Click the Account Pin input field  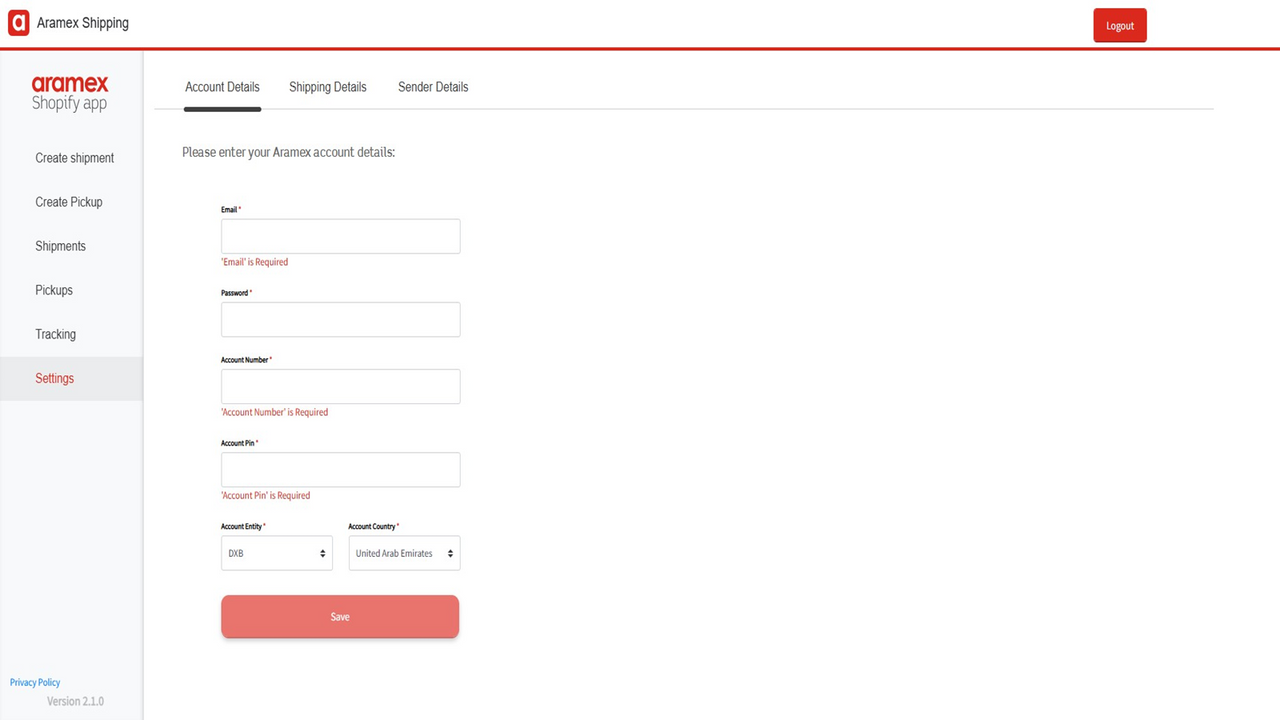tap(339, 469)
